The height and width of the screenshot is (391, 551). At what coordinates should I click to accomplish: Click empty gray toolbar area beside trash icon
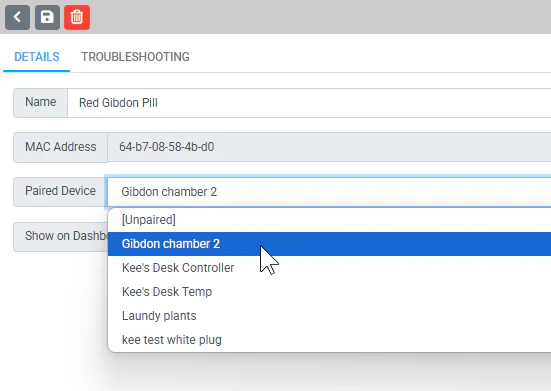point(316,17)
